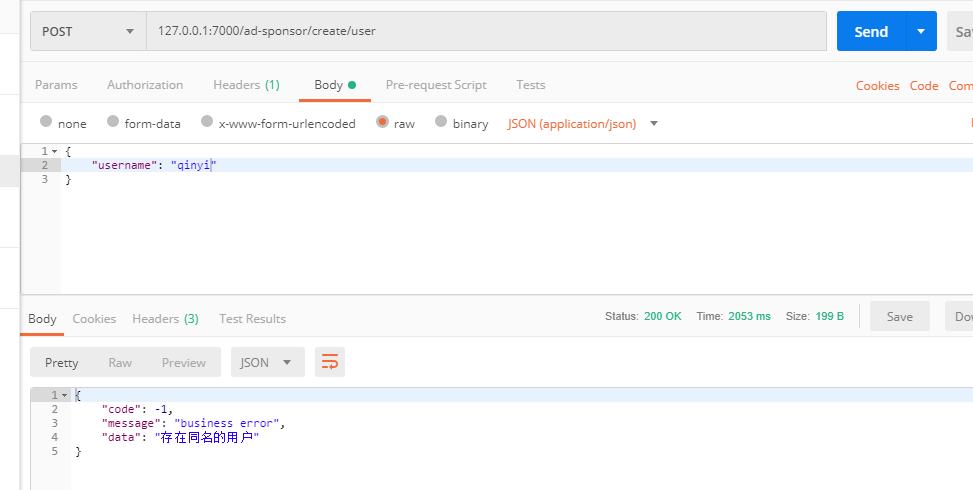
Task: Select the request Body tab
Action: (334, 85)
